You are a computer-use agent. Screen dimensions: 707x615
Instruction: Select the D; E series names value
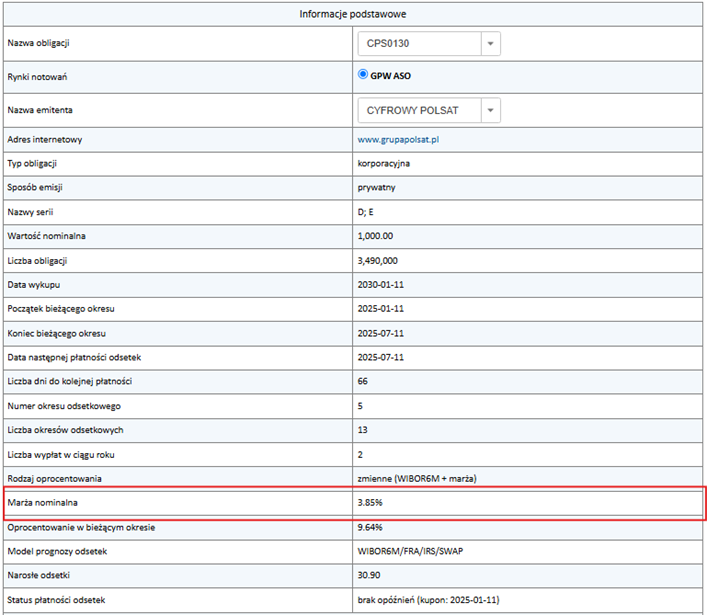366,213
